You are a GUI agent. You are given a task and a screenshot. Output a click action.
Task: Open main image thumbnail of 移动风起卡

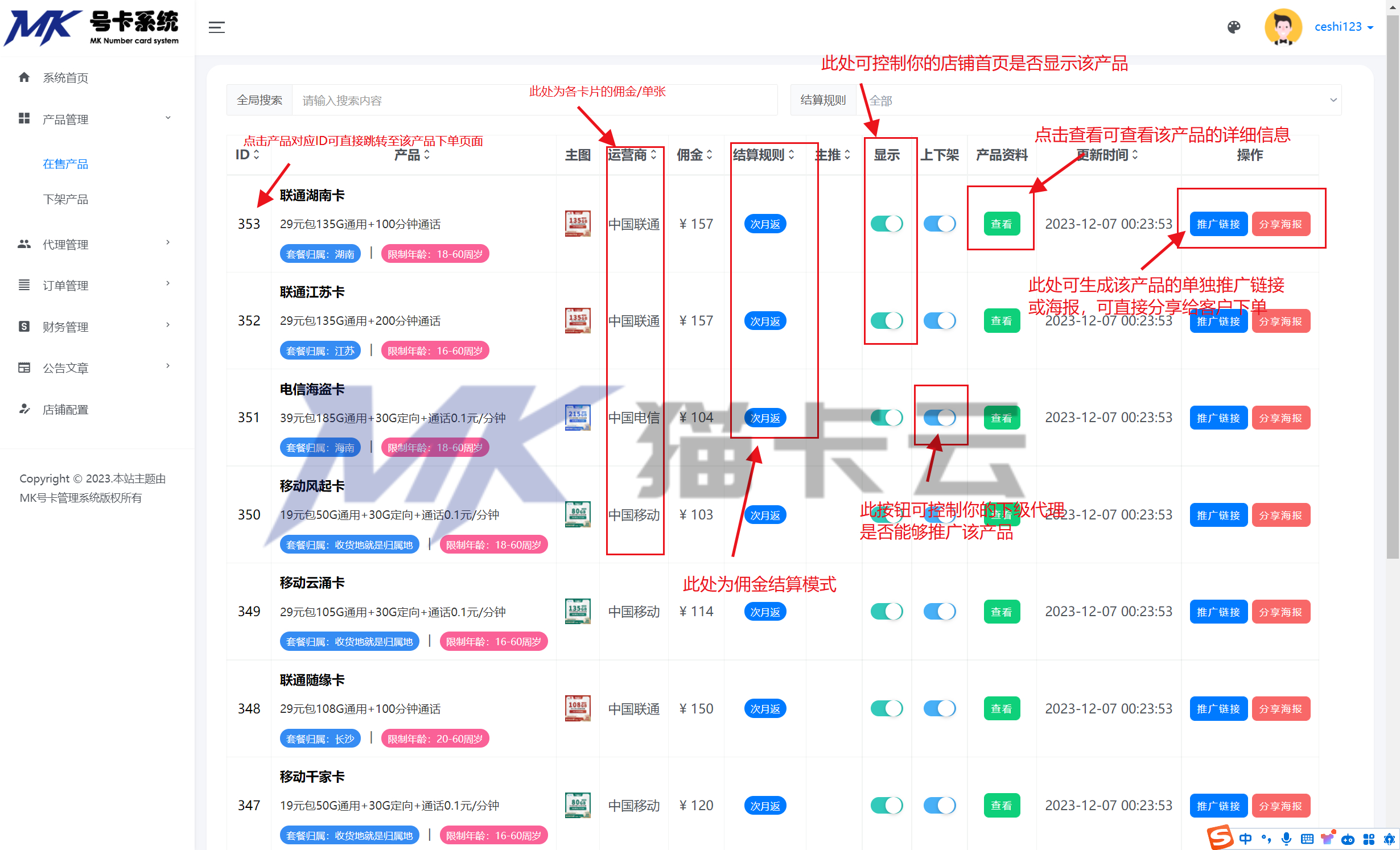pos(578,514)
